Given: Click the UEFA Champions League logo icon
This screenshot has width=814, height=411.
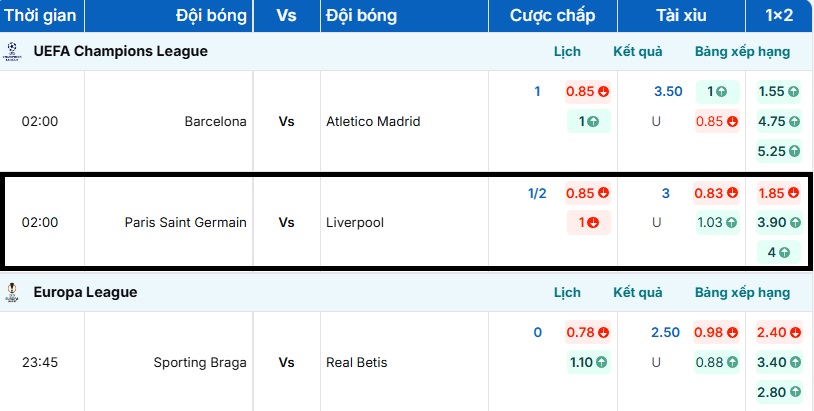Looking at the screenshot, I should 11,51.
